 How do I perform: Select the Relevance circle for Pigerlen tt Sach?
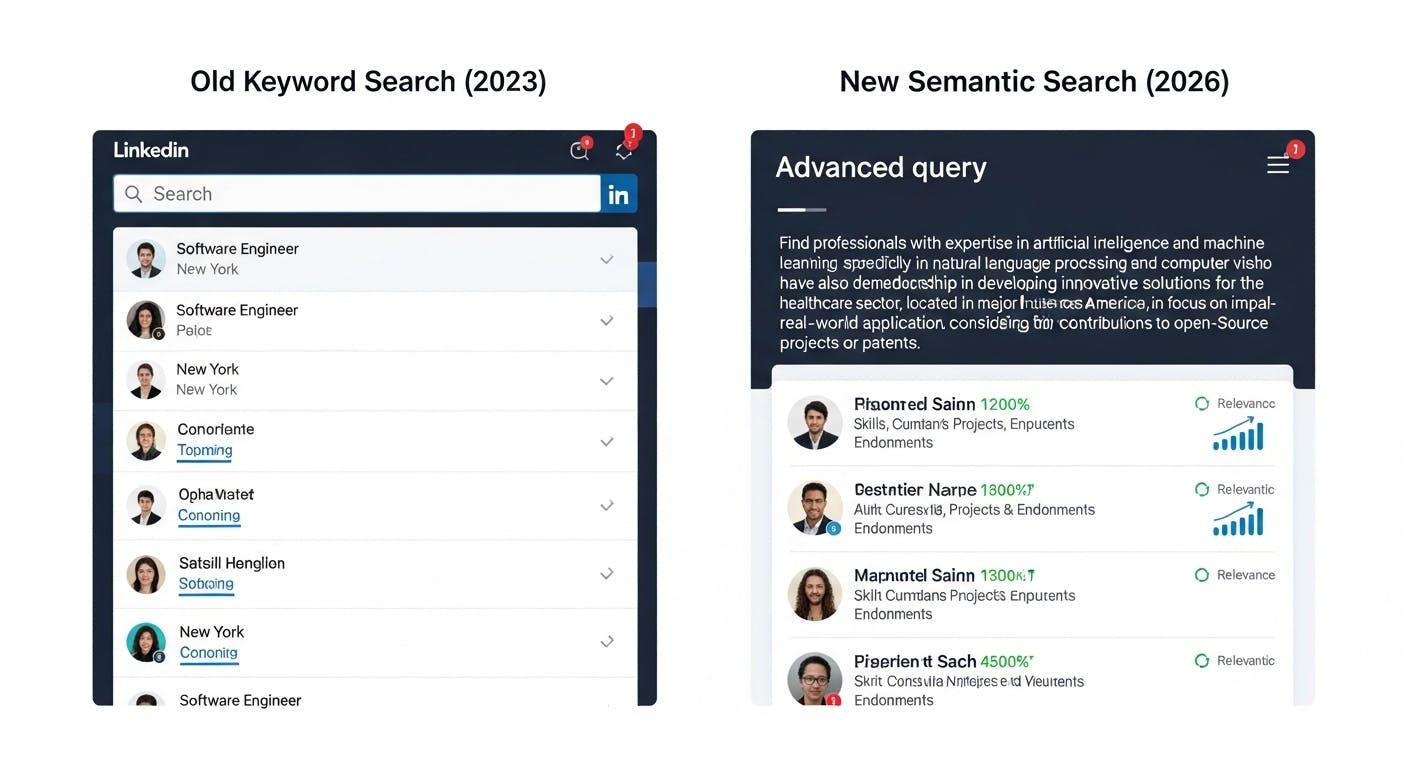(x=1202, y=661)
